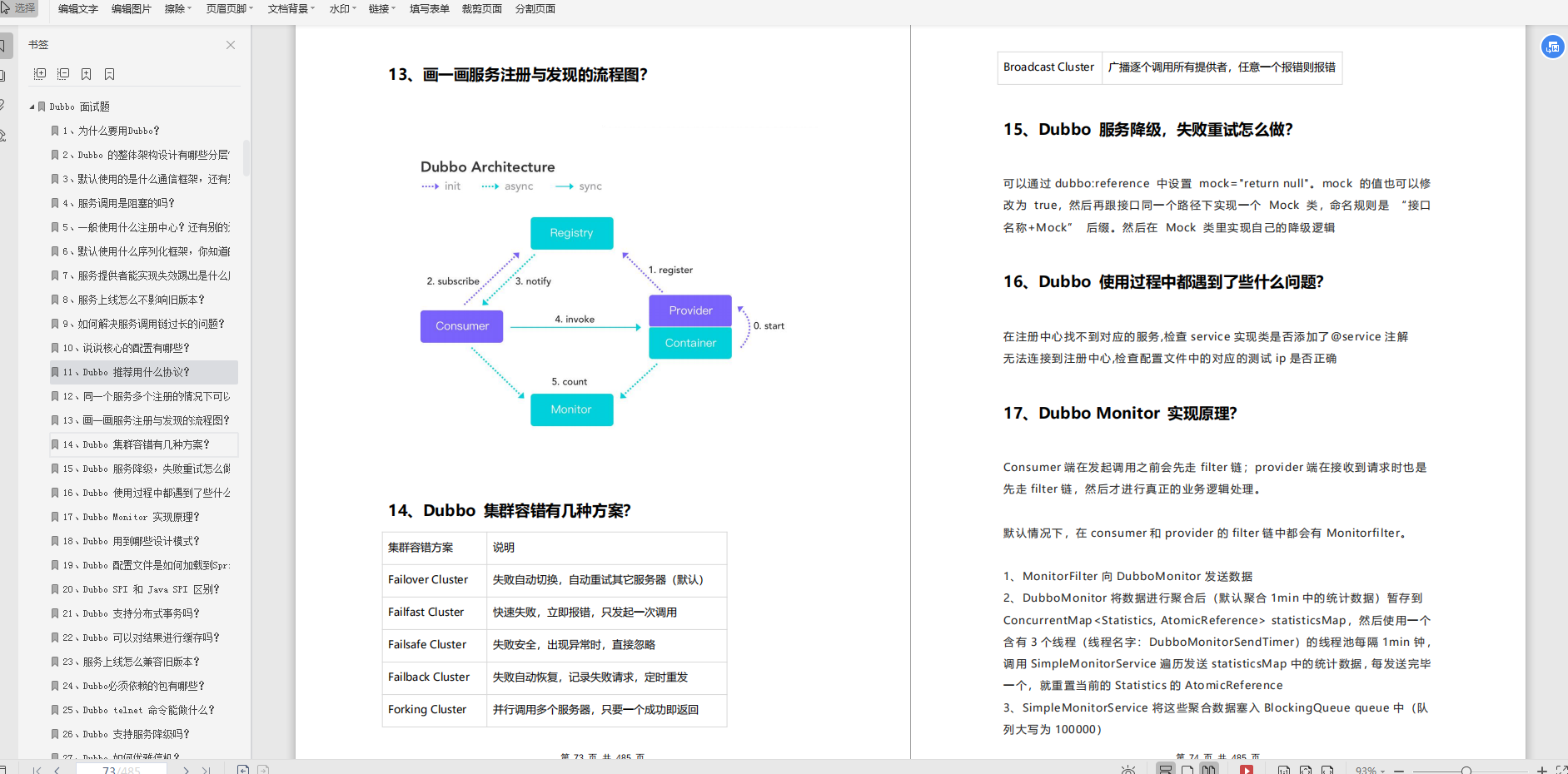Open the bookmarks sidebar tab icon
The width and height of the screenshot is (1568, 774).
point(4,45)
